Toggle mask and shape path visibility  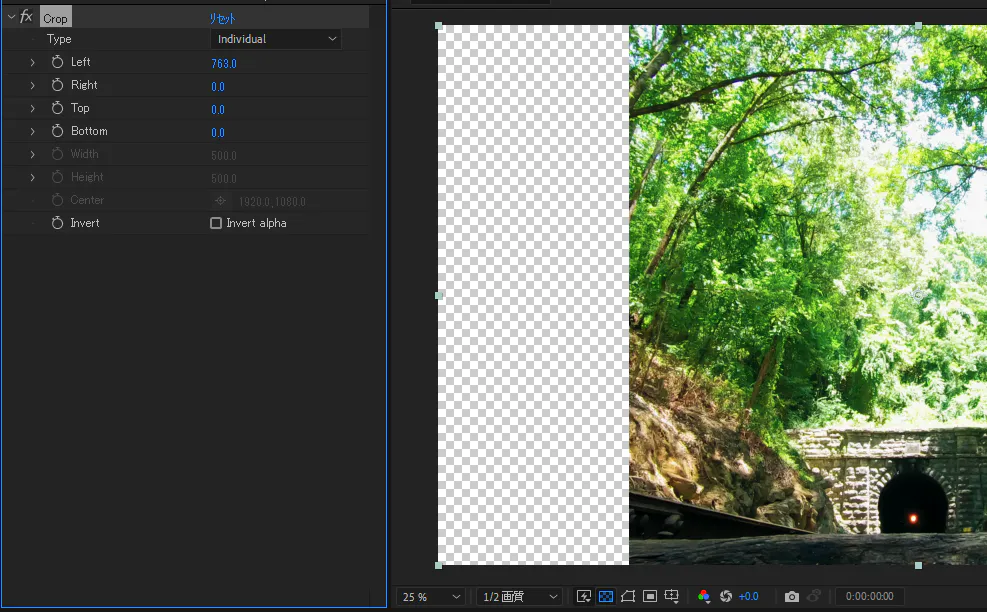(x=628, y=597)
